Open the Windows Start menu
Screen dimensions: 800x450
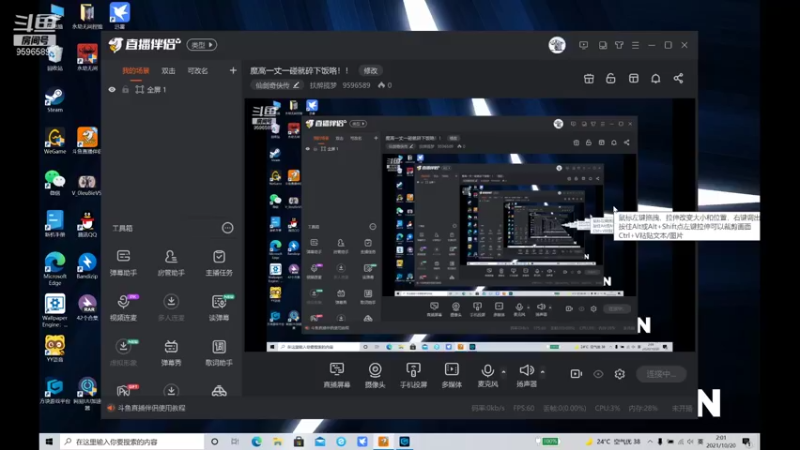[49, 442]
